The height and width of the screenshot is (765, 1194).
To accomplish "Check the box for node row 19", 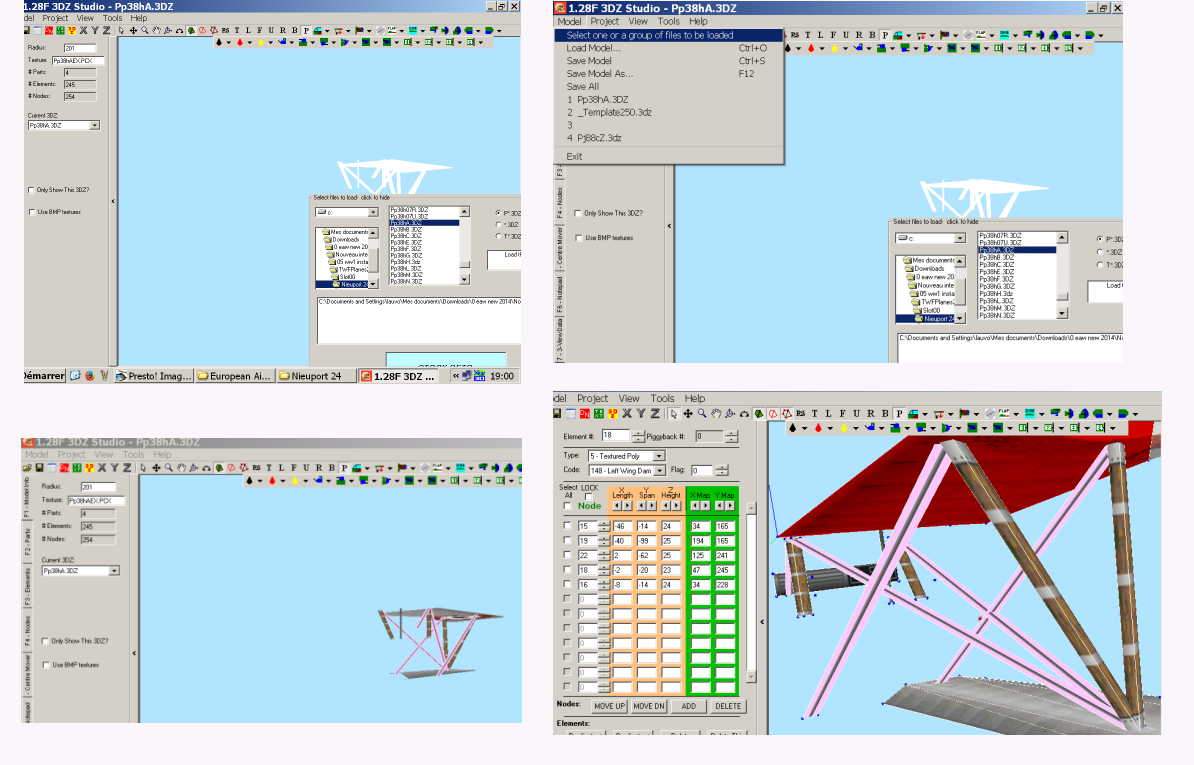I will pos(567,540).
